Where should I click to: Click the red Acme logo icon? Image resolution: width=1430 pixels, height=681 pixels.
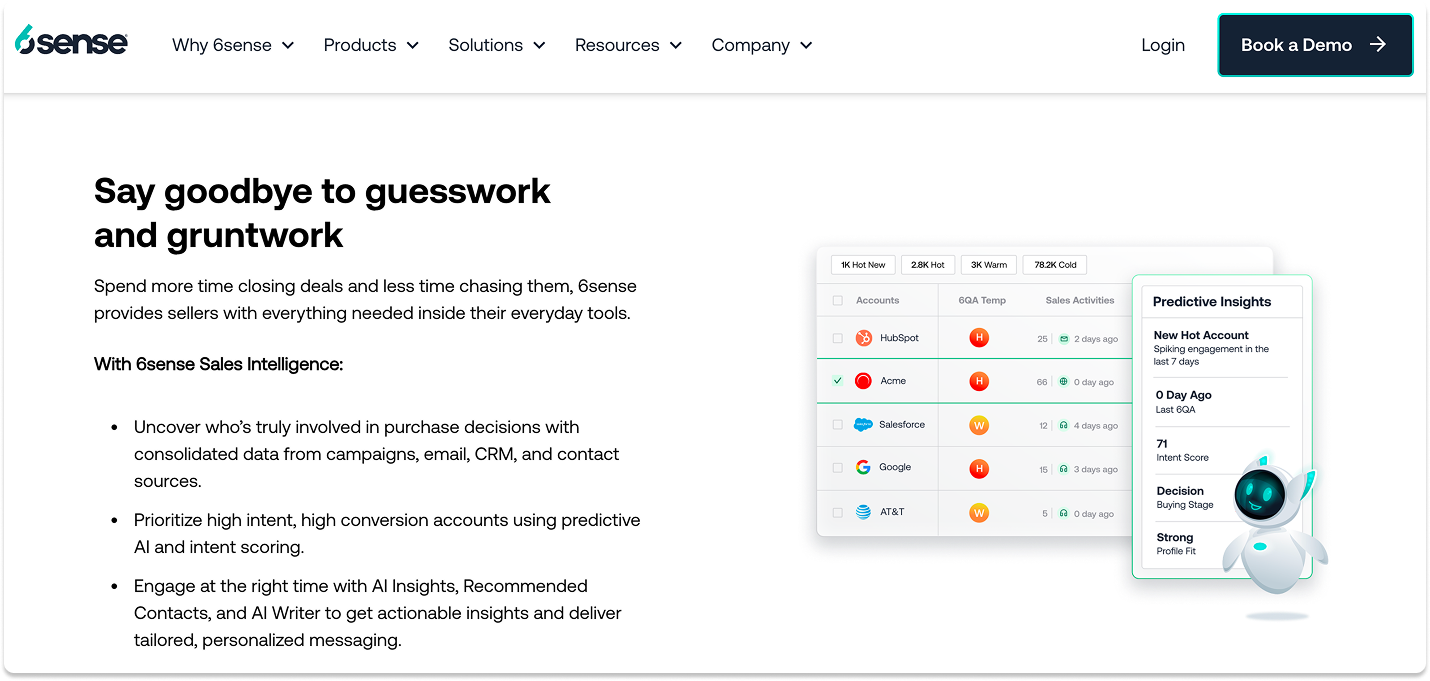[863, 381]
